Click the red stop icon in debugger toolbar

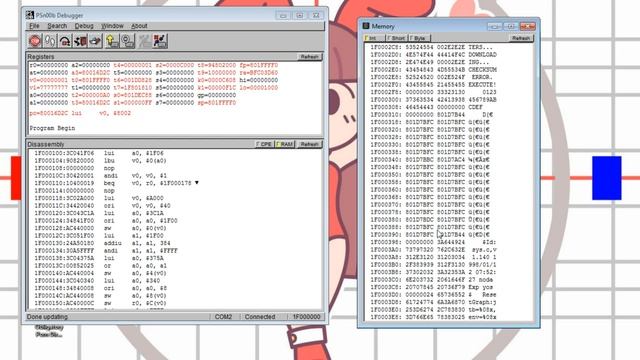pyautogui.click(x=35, y=41)
